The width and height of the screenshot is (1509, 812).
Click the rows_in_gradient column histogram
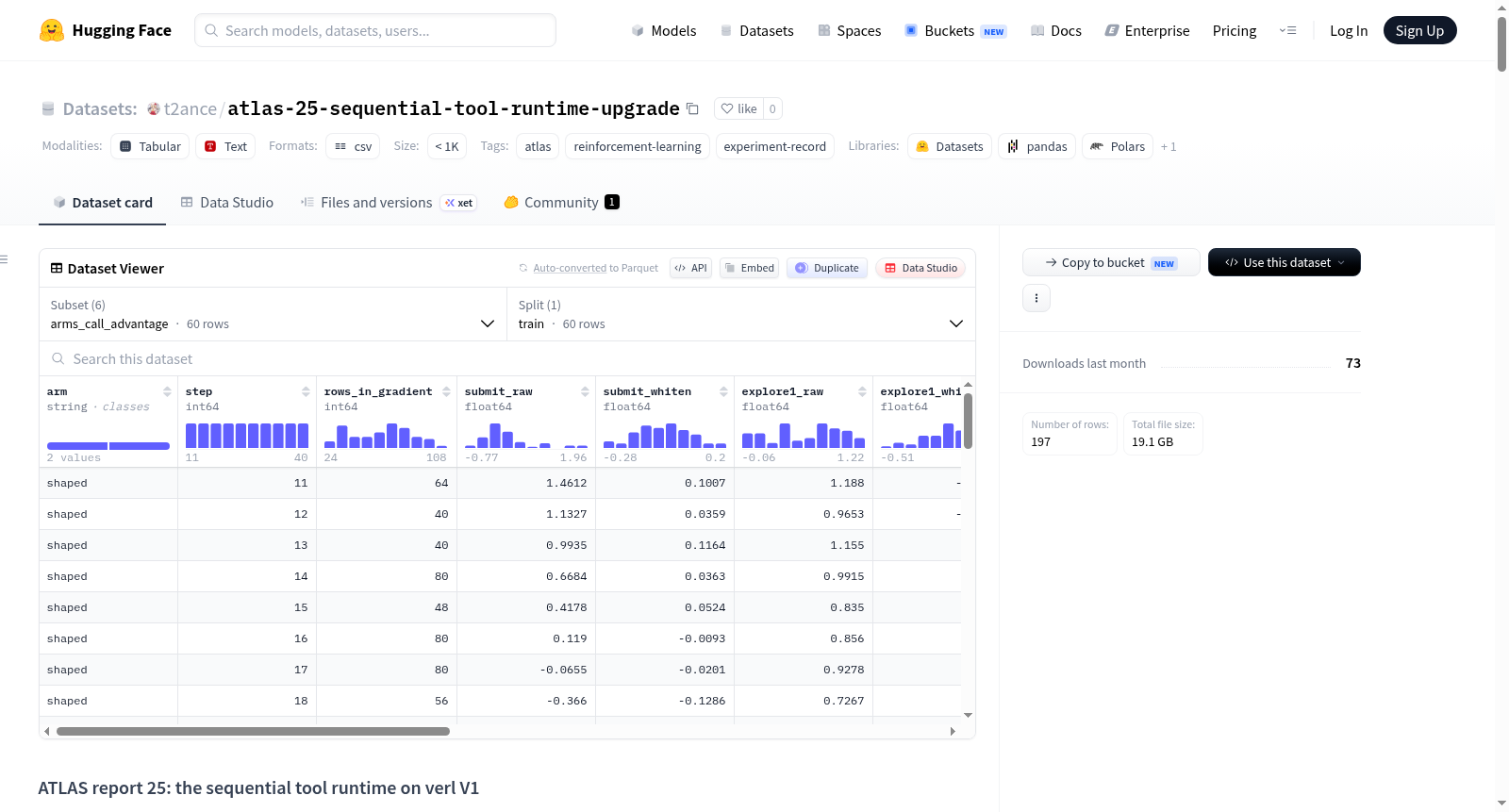[386, 436]
